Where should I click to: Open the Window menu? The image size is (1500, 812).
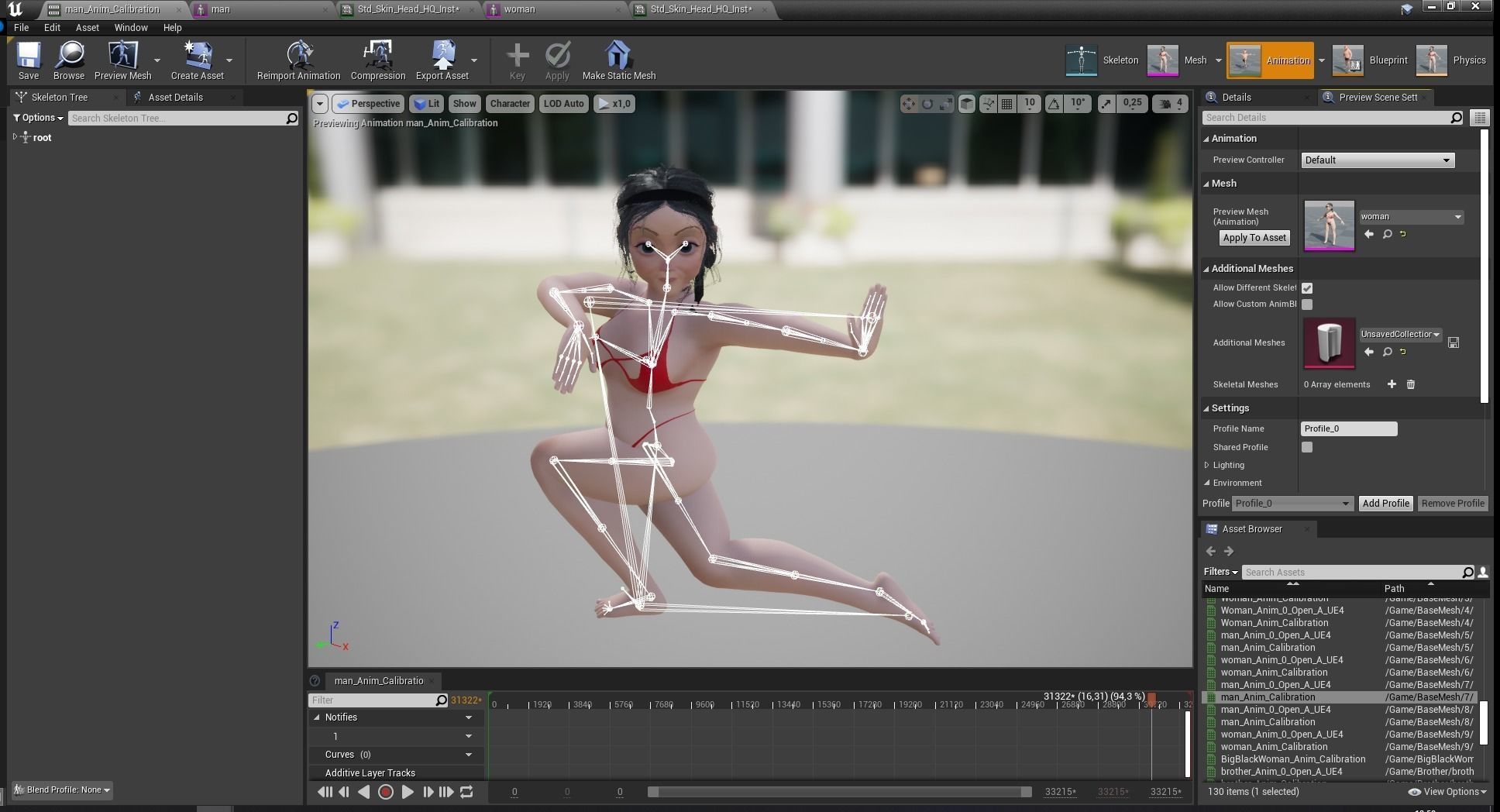tap(131, 27)
